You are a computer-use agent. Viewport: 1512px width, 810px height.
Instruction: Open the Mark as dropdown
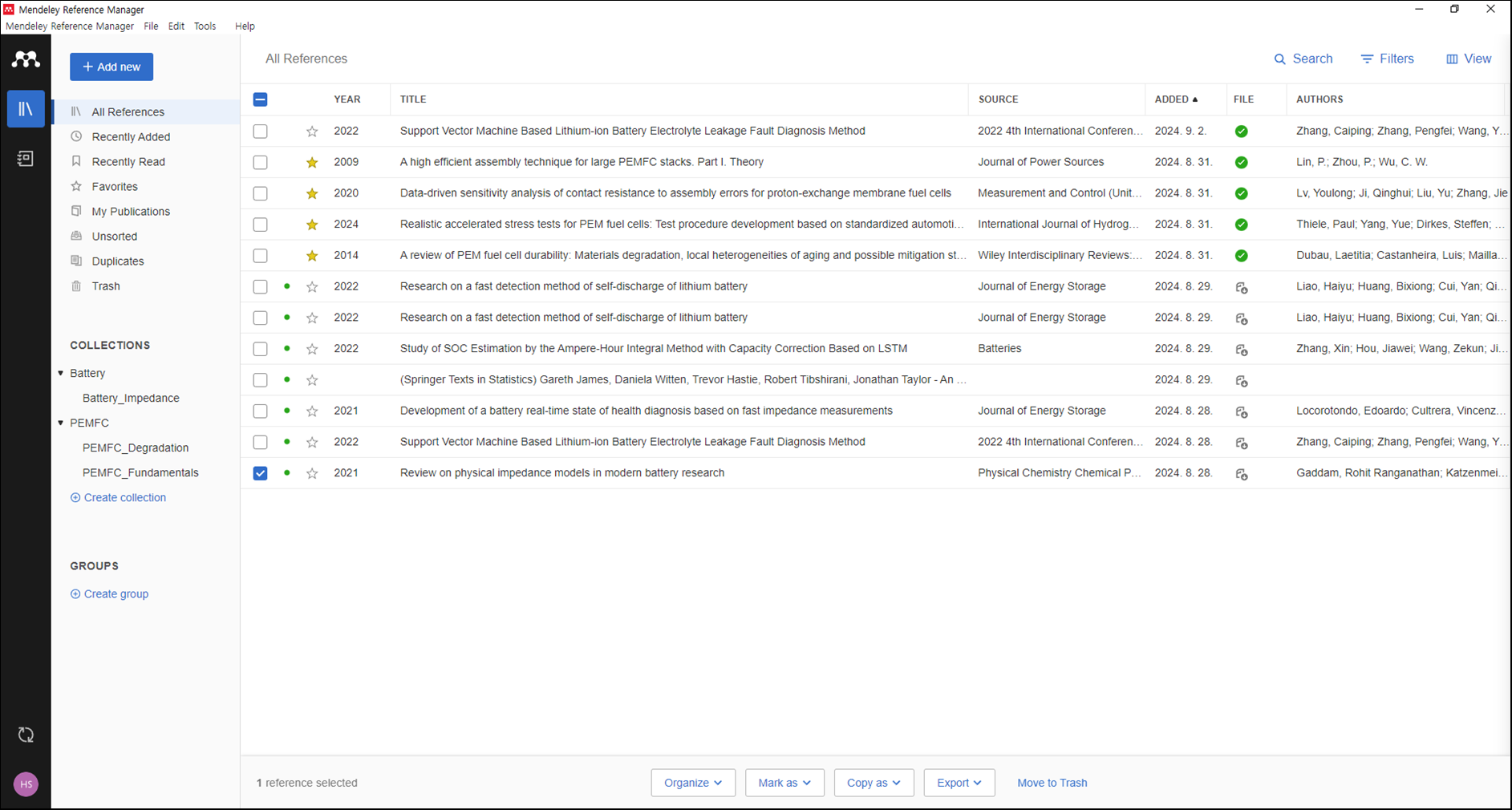[784, 783]
